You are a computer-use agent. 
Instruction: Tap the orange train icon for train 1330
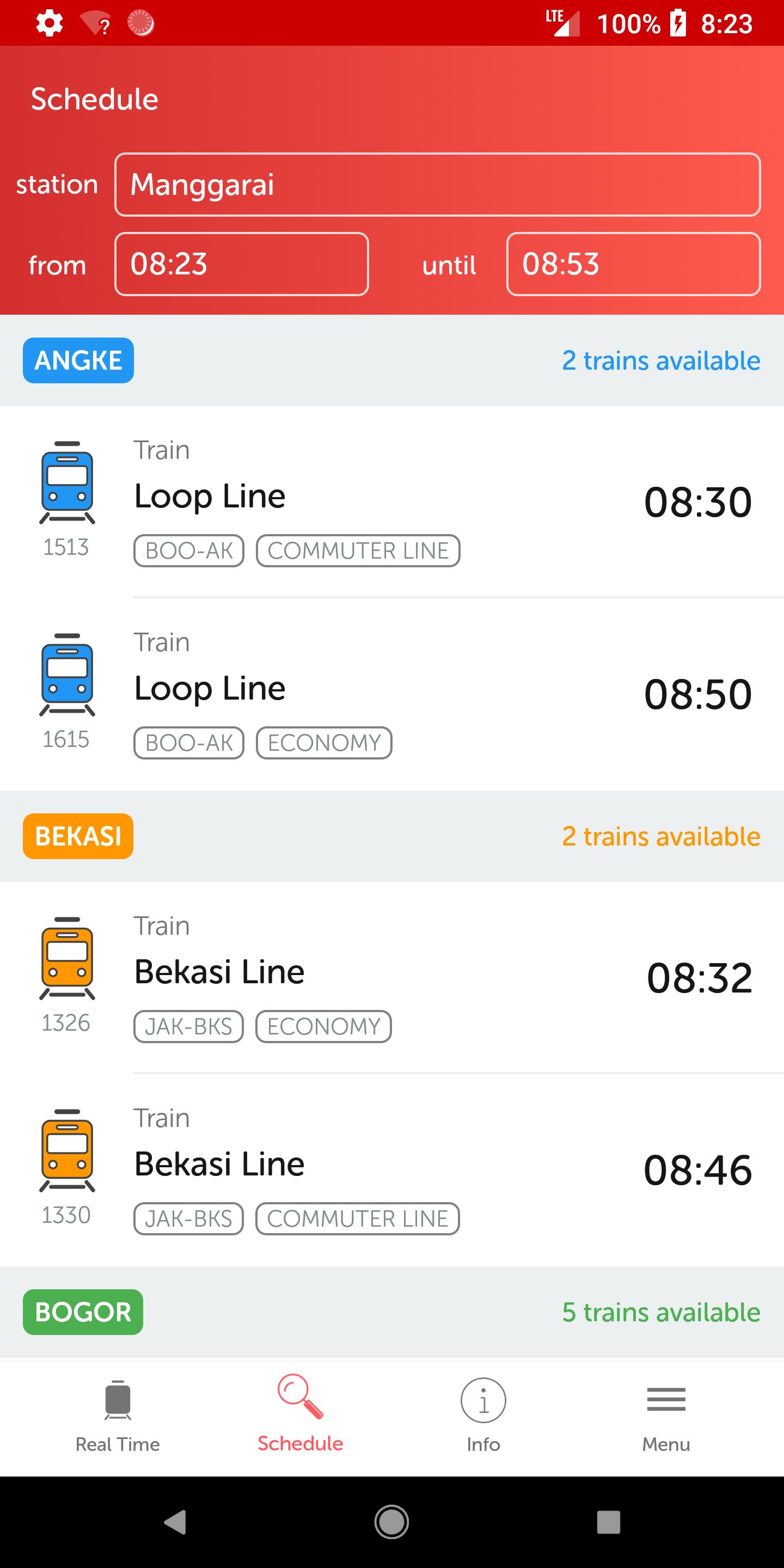point(67,1150)
